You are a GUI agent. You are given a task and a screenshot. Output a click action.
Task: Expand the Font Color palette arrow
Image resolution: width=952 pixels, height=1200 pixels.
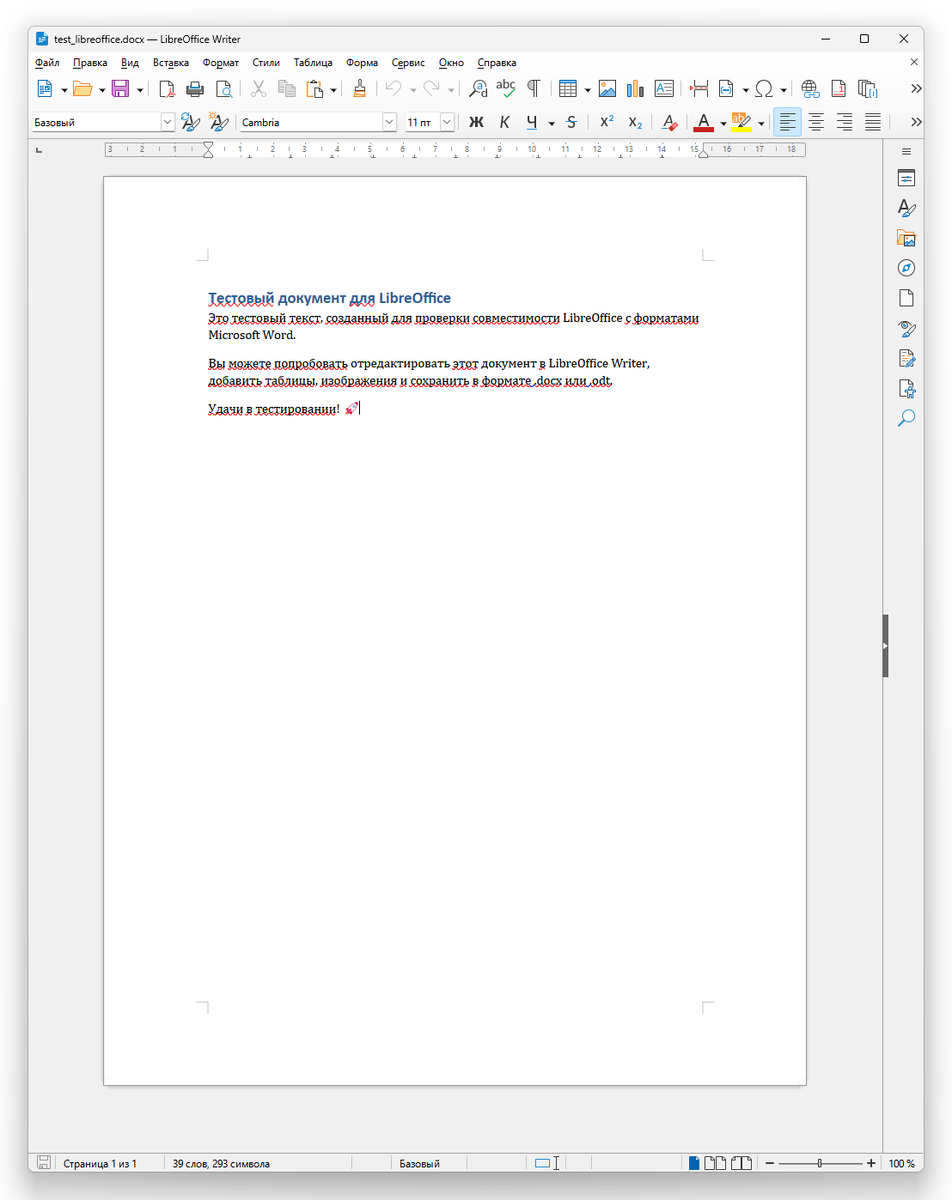(x=723, y=122)
